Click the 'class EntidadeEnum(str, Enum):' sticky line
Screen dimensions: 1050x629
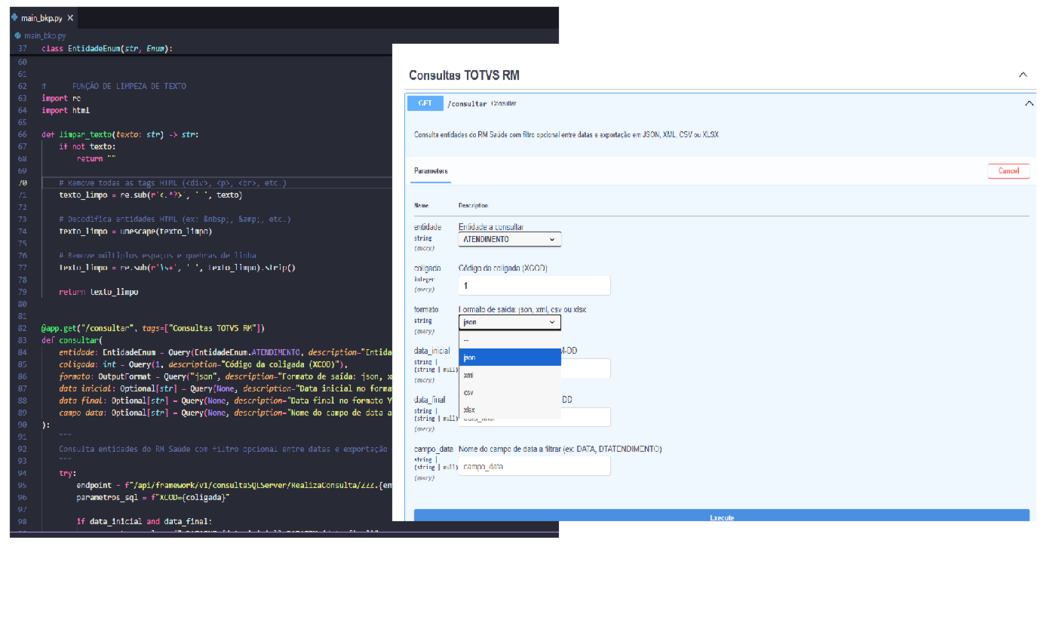point(107,49)
